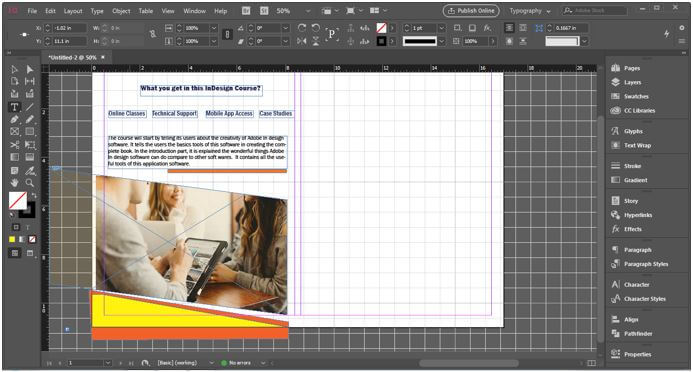Click the Flip Vertical icon
693x372 pixels.
[316, 41]
